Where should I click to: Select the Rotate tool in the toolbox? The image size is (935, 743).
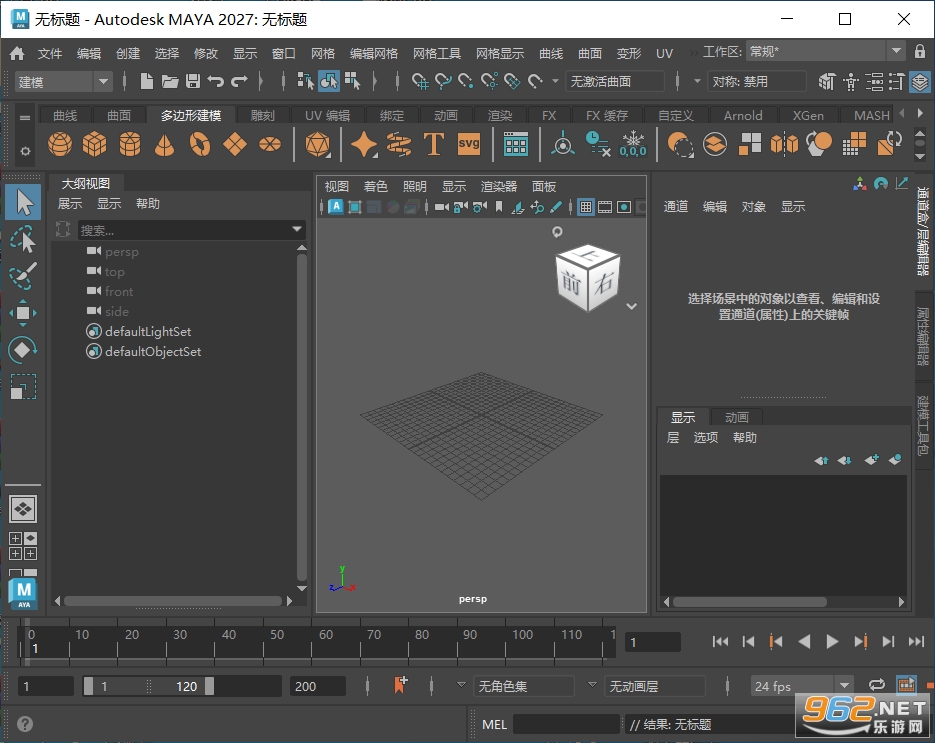(23, 350)
